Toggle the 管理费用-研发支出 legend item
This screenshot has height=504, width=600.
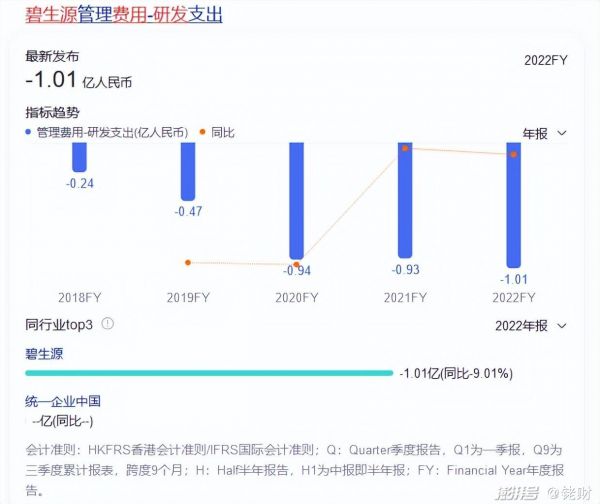[x=107, y=132]
